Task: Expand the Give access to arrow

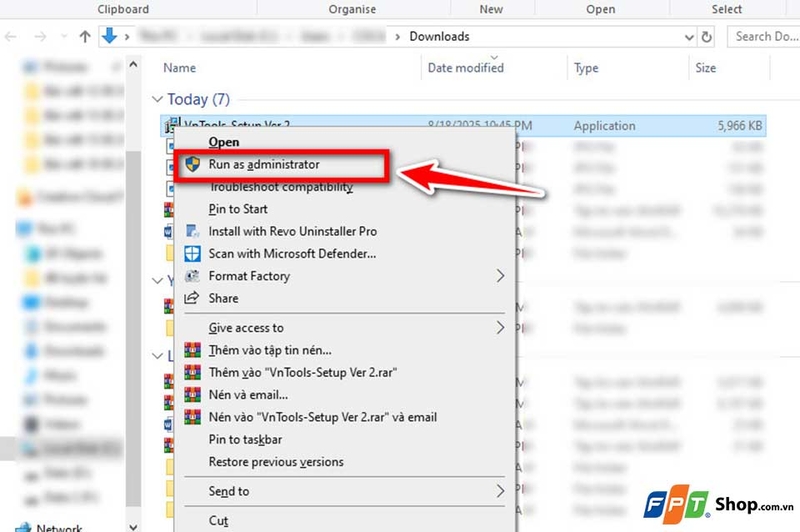Action: click(500, 327)
